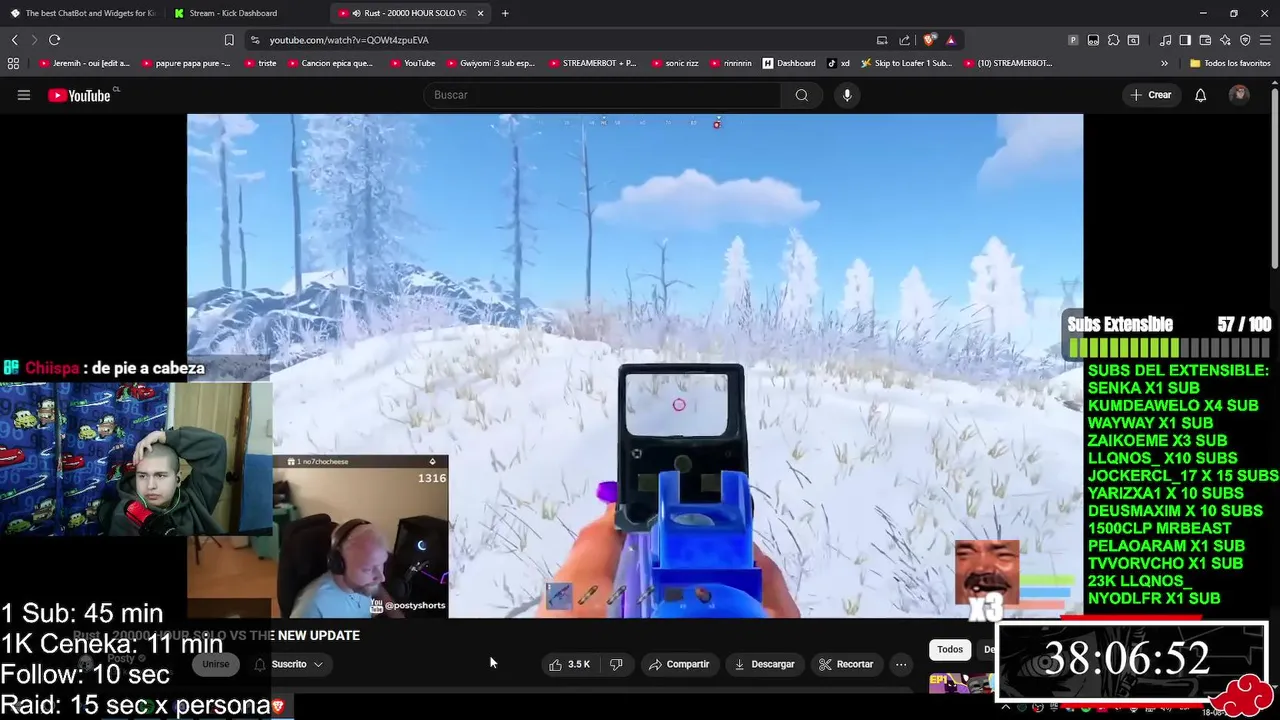Open the browser main hamburger menu
Viewport: 1280px width, 720px height.
pos(1265,40)
